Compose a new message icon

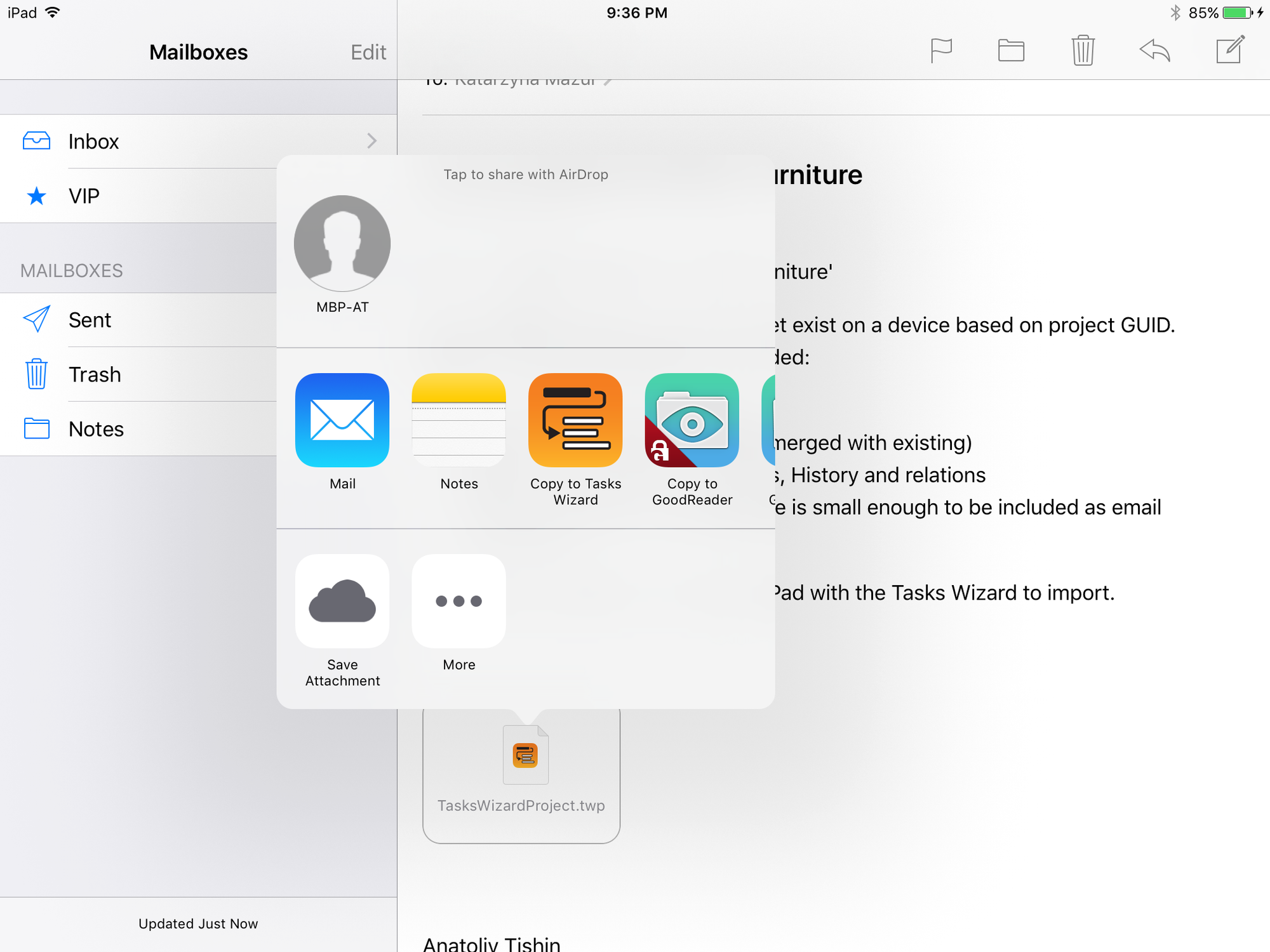click(1230, 50)
